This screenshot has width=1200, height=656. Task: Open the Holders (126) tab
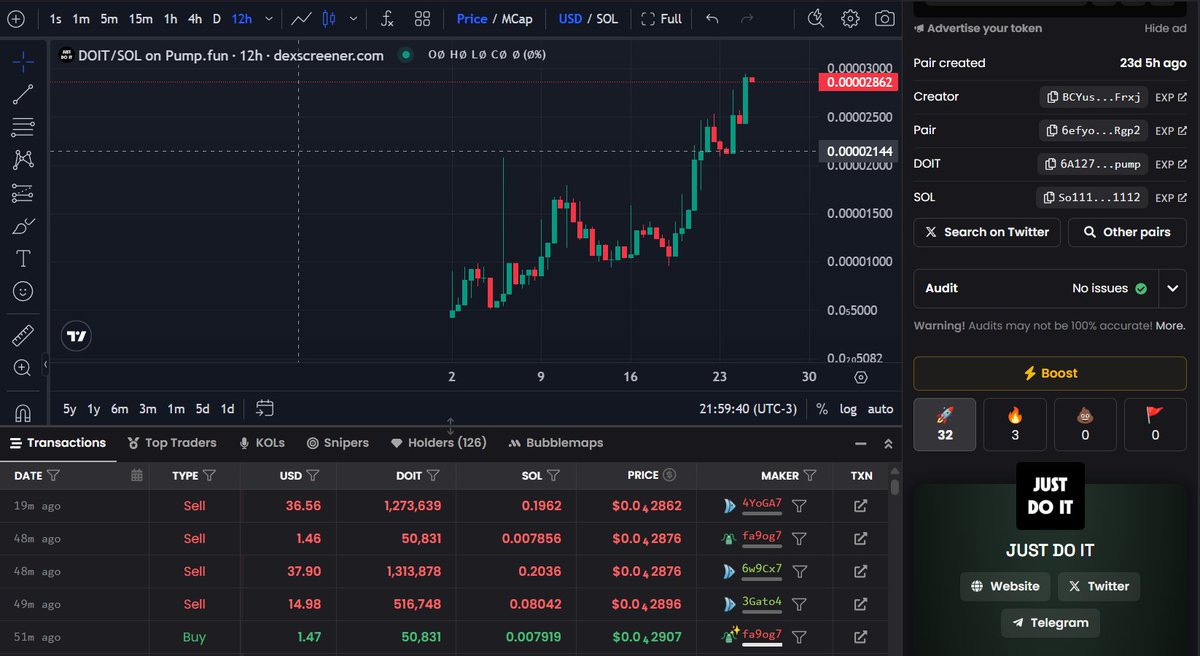tap(438, 443)
